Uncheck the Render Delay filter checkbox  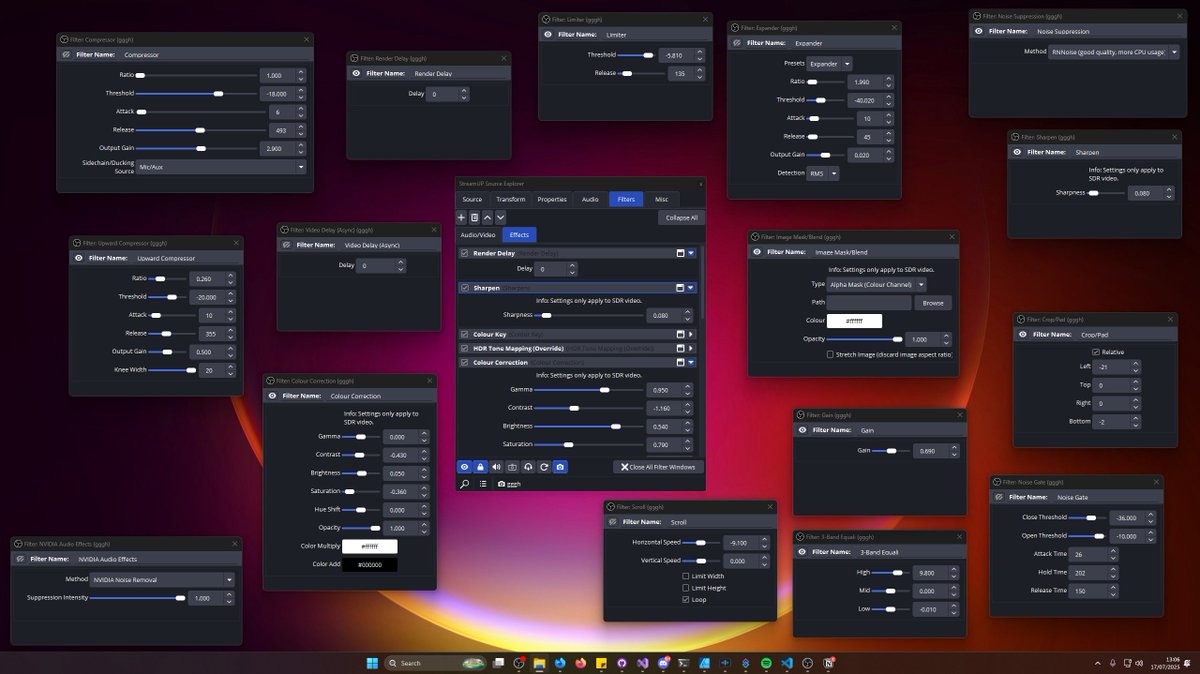[x=464, y=253]
